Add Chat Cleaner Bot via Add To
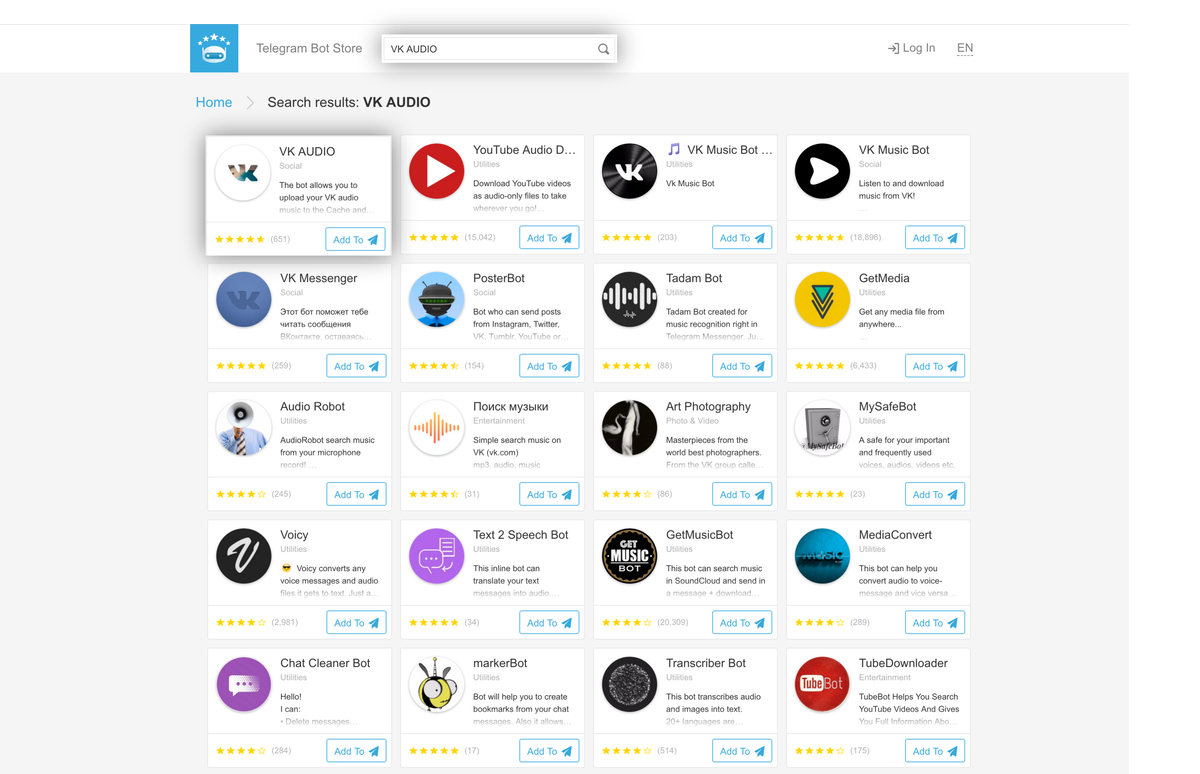This screenshot has width=1200, height=774. [356, 751]
